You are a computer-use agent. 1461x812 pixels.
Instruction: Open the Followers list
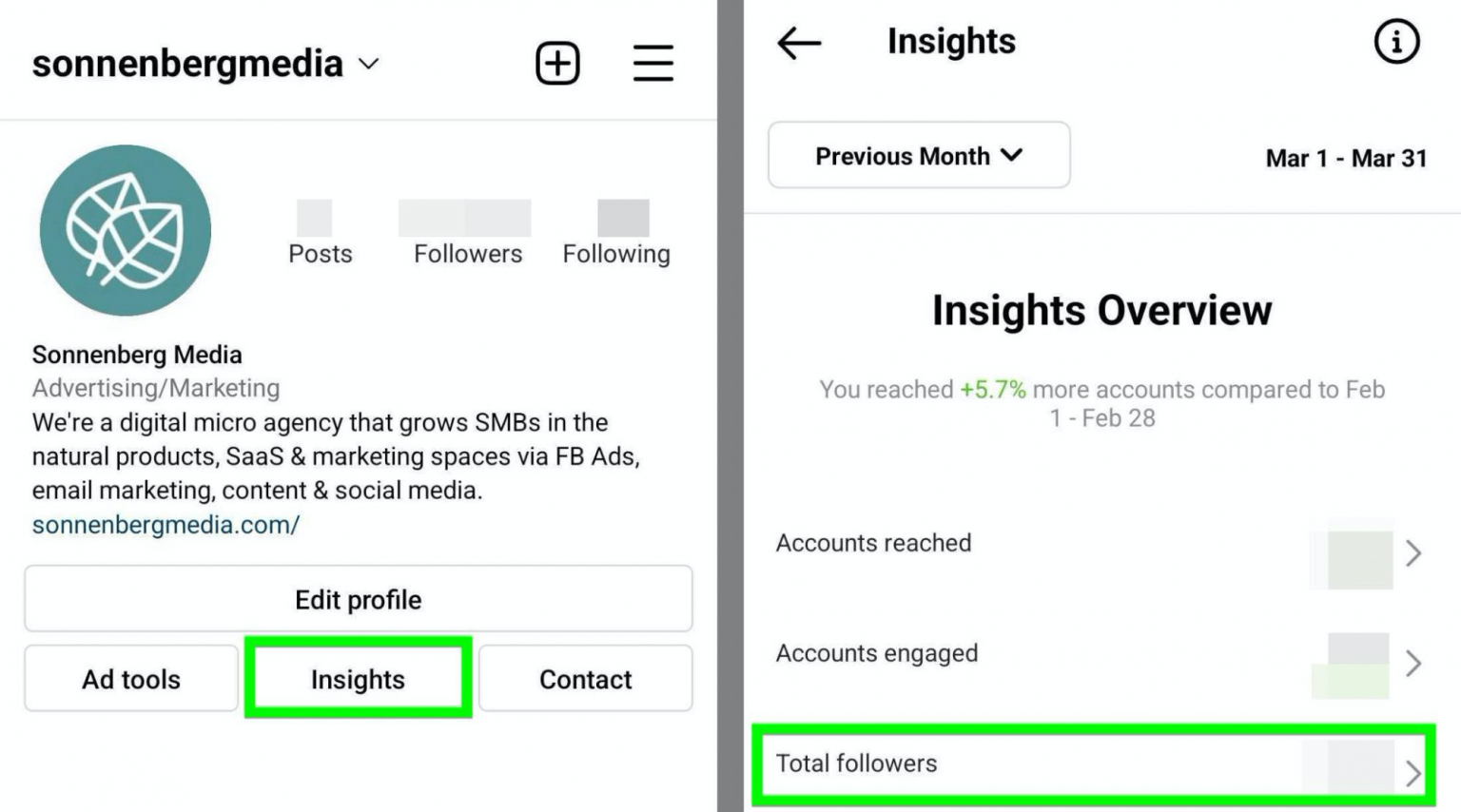[x=467, y=233]
